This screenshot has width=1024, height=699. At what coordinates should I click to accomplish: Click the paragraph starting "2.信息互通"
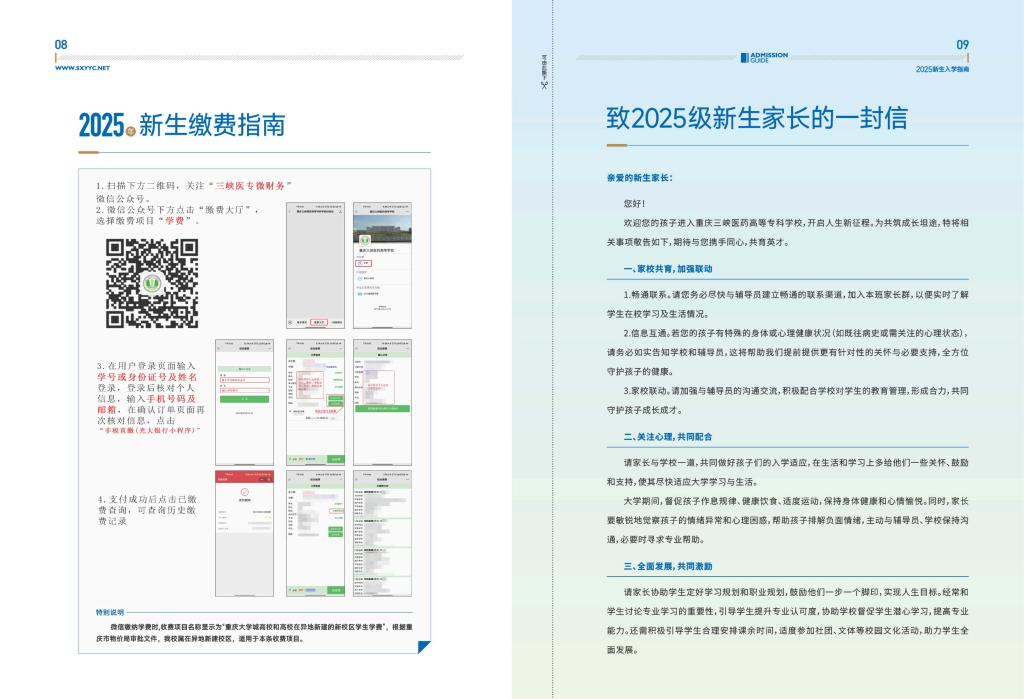click(x=788, y=352)
